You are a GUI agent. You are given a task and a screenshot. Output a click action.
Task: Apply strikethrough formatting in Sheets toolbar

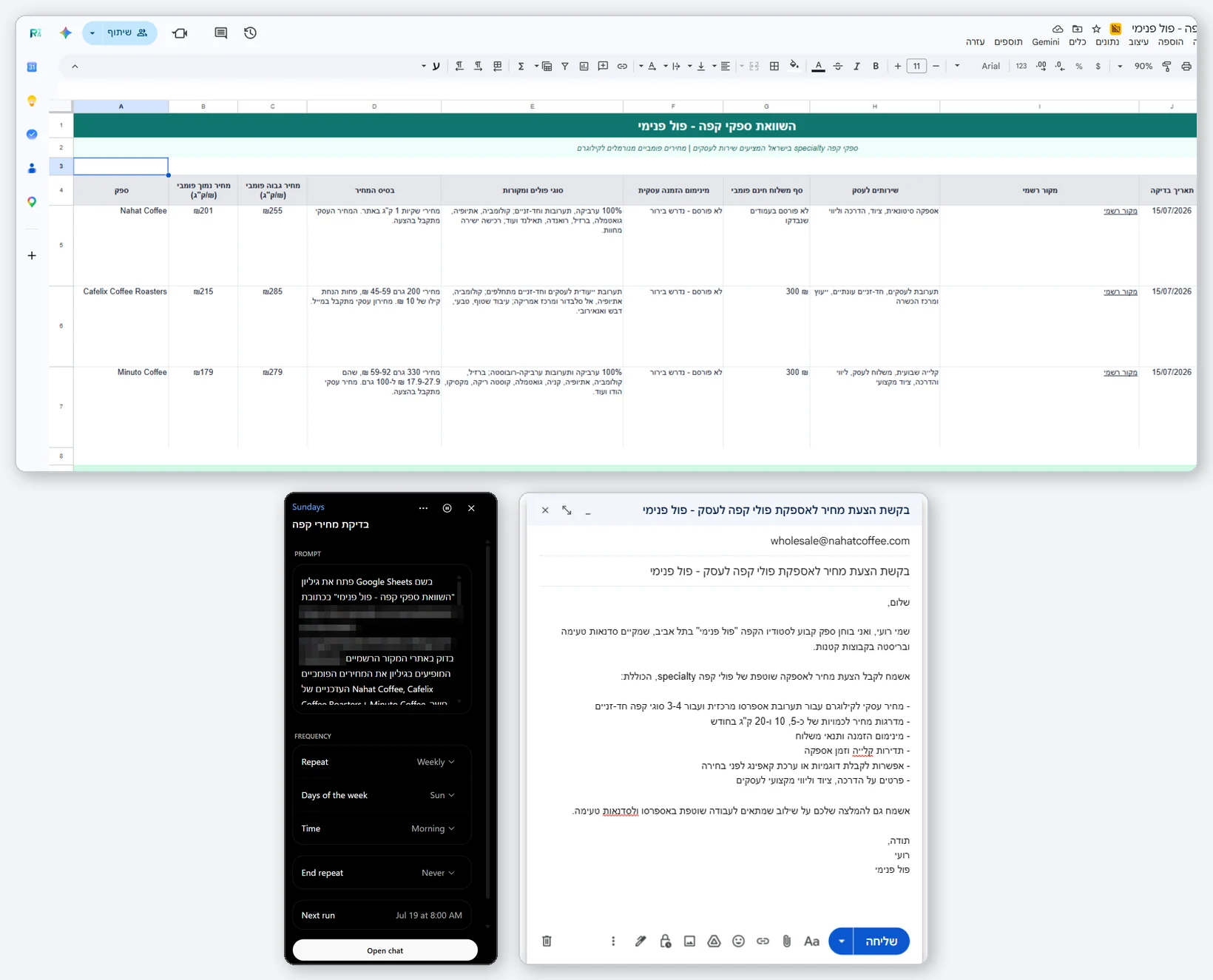tap(838, 66)
